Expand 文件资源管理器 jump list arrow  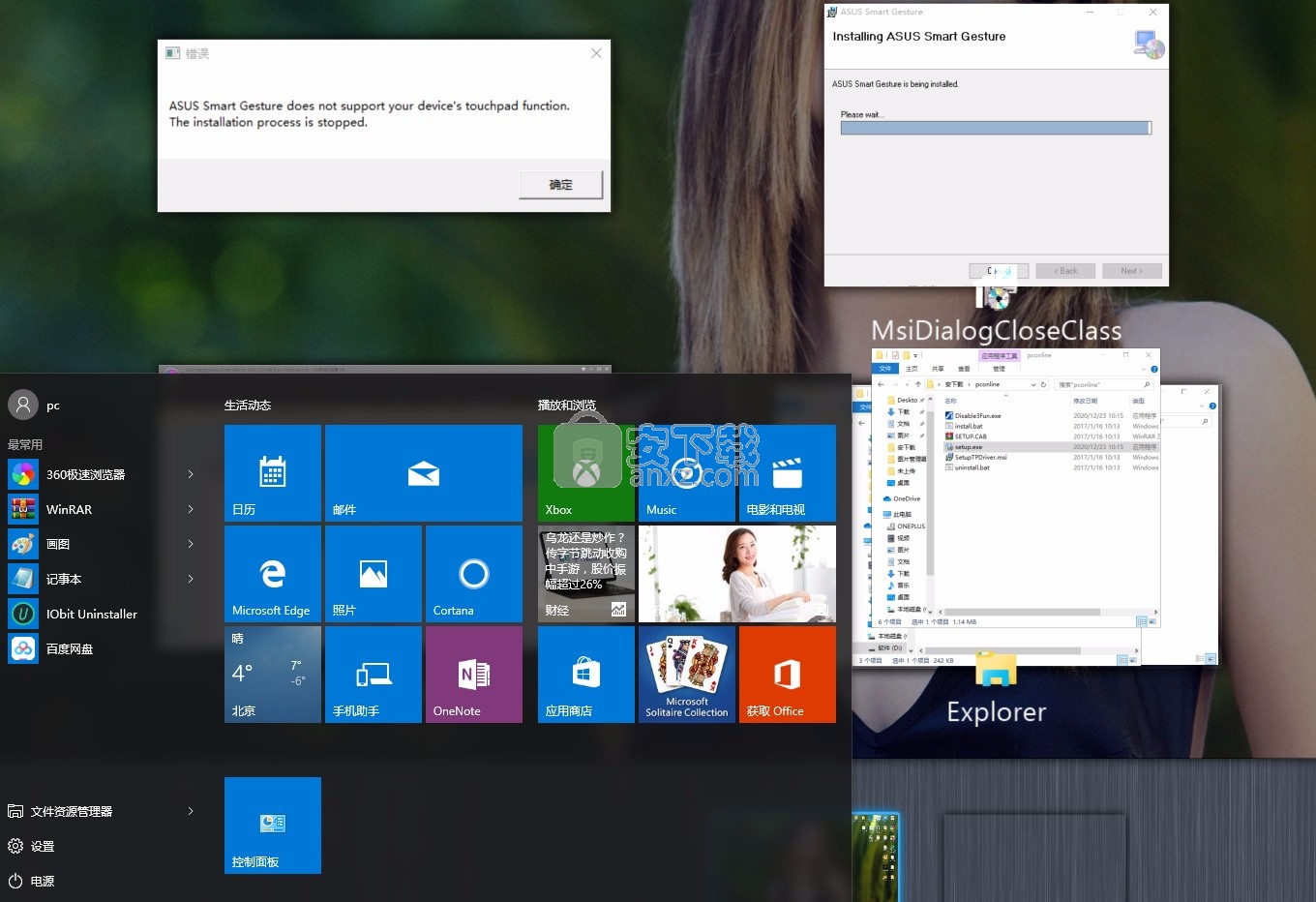coord(191,811)
